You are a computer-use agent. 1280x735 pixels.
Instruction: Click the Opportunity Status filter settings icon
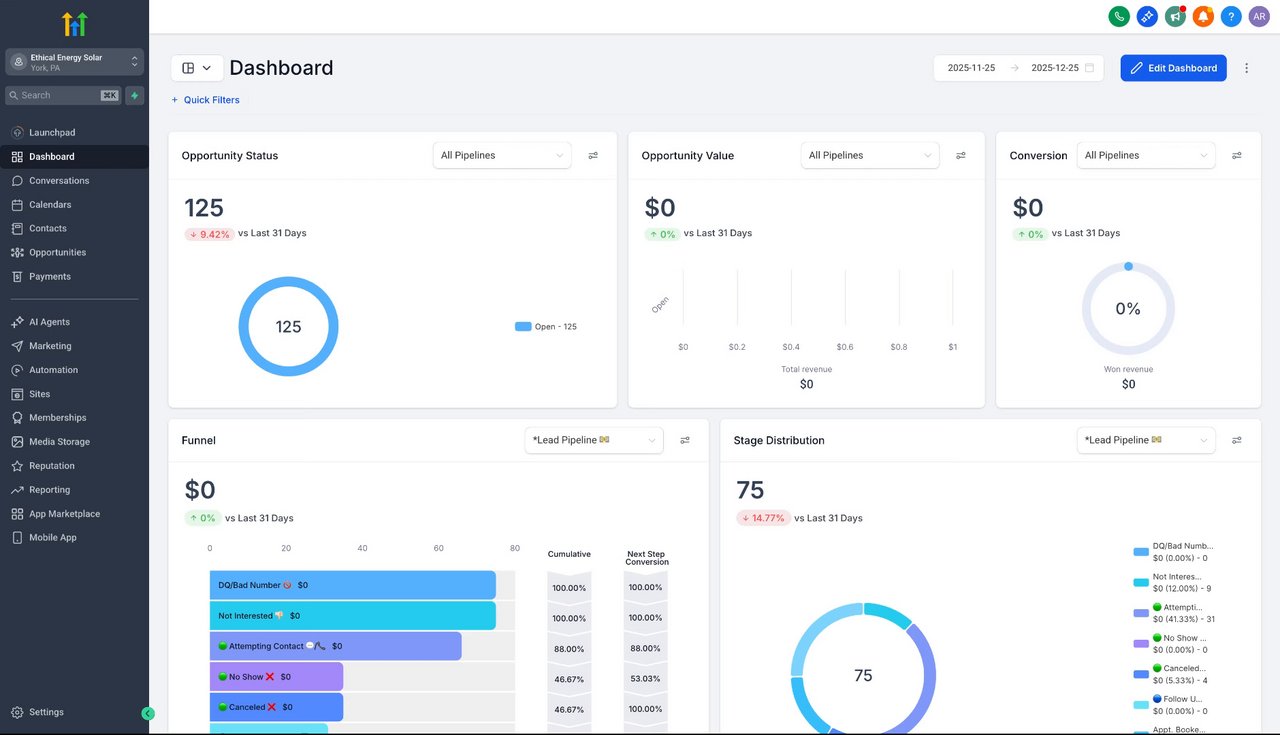pos(593,155)
